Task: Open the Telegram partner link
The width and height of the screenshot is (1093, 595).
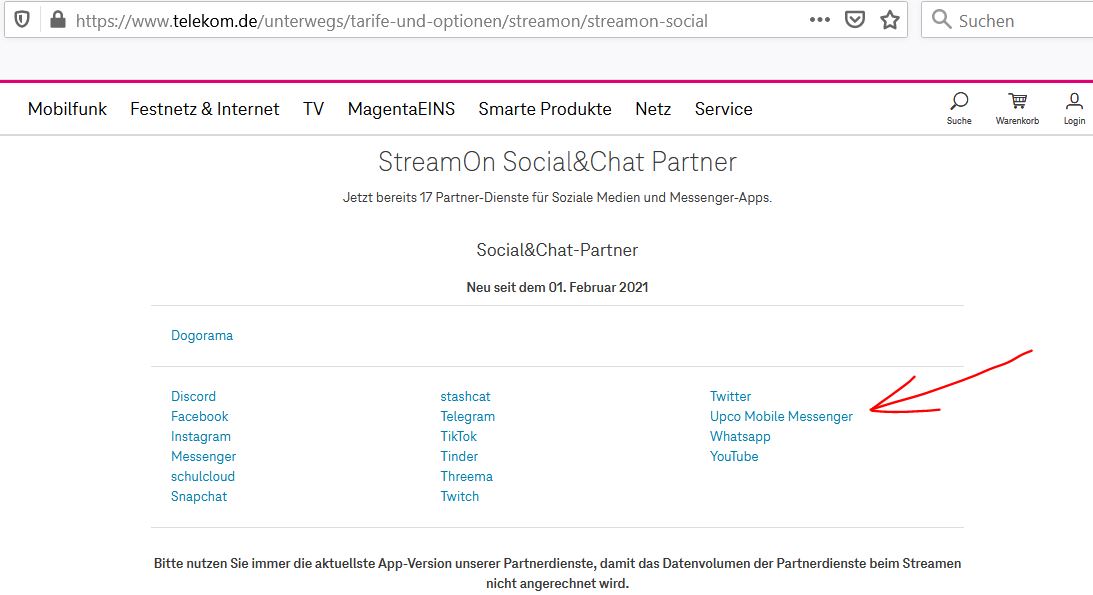Action: (467, 417)
